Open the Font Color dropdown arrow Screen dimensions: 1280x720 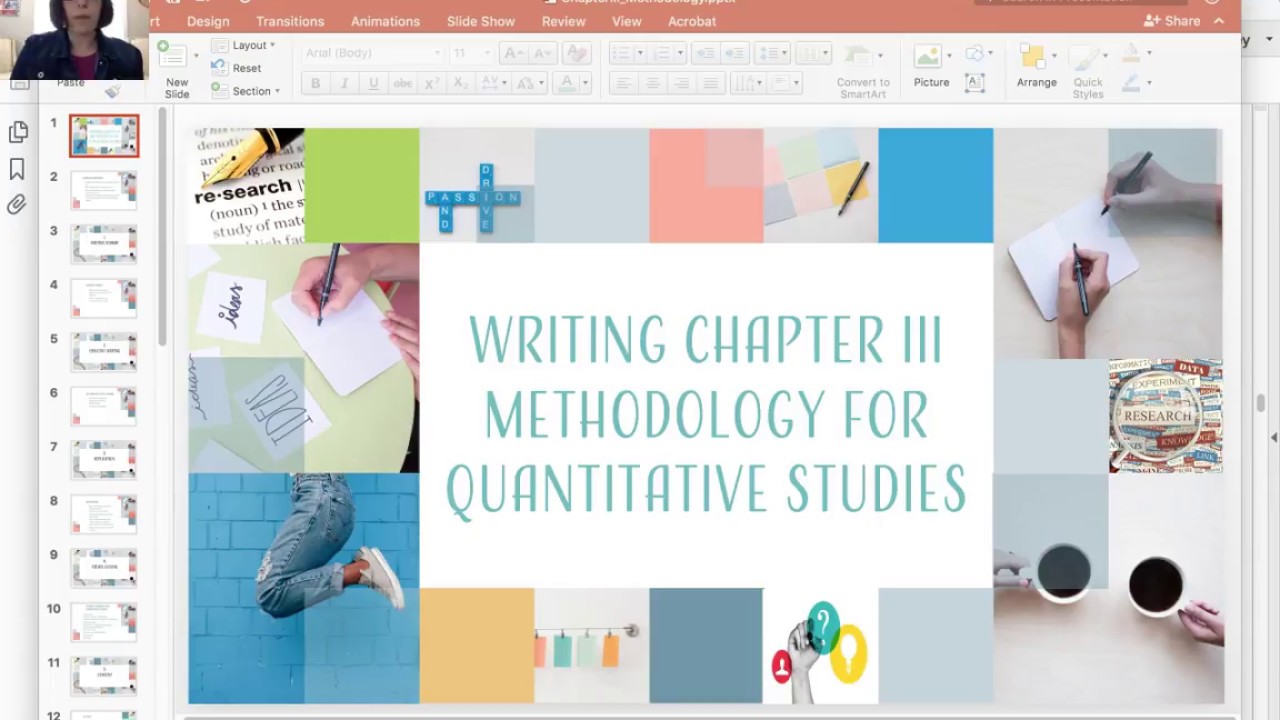coord(586,84)
